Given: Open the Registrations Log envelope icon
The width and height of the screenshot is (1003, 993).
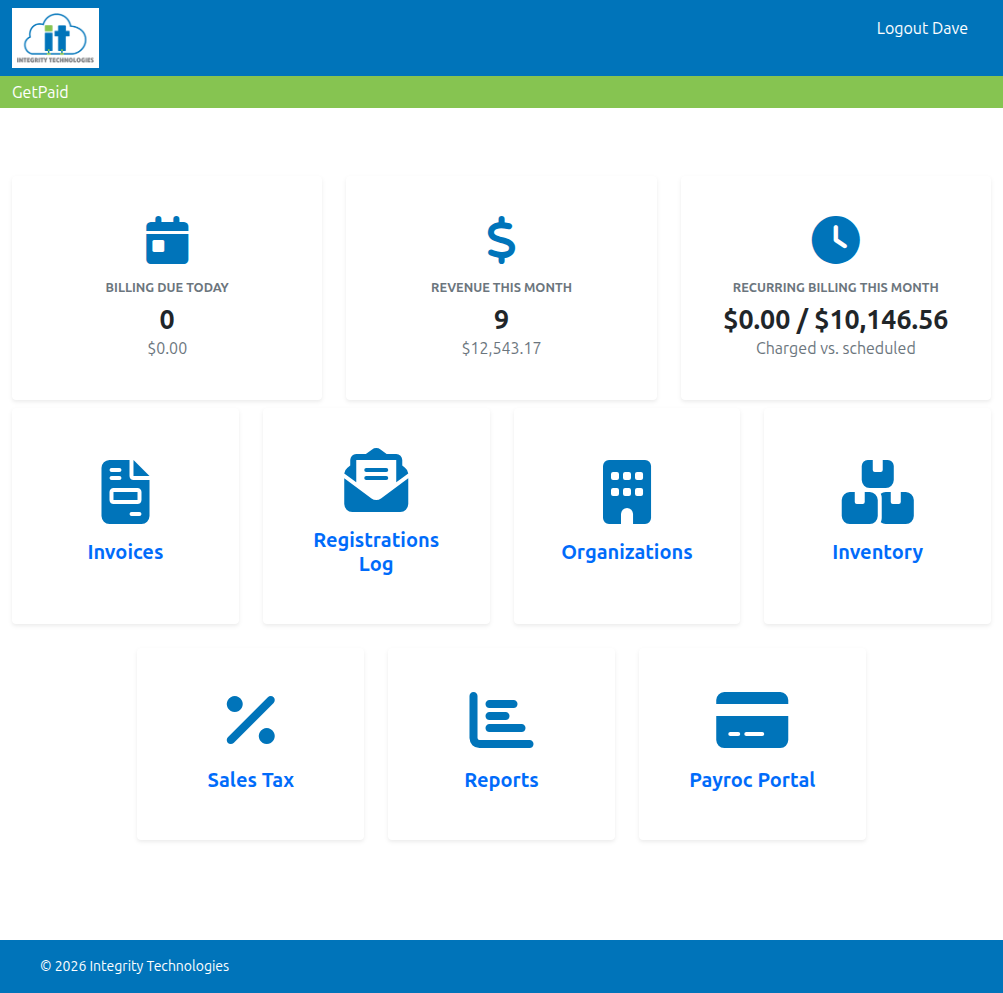Looking at the screenshot, I should pos(376,480).
